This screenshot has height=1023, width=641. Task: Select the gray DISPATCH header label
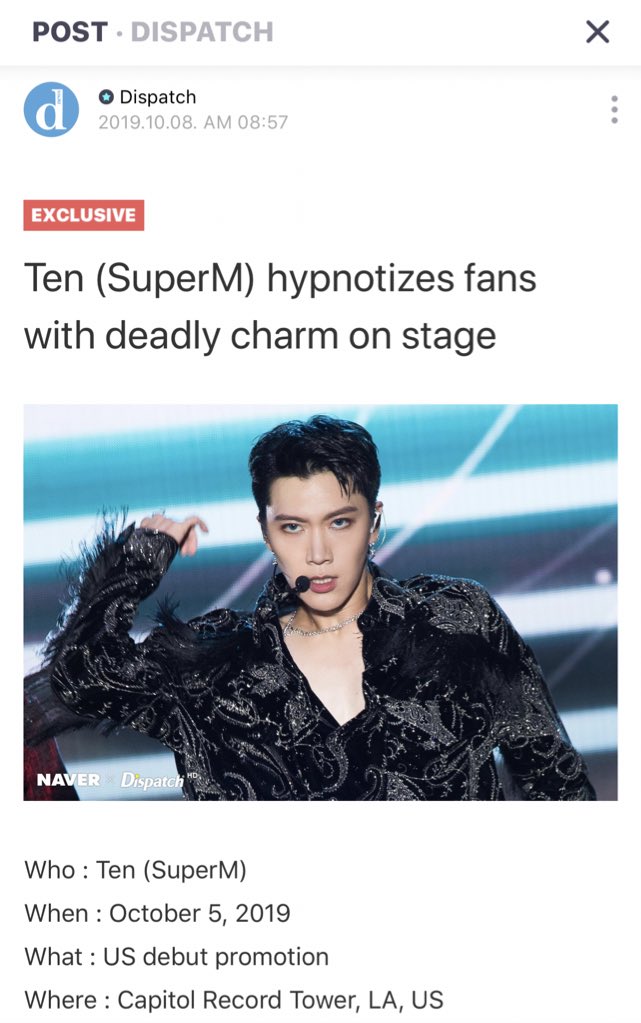(x=202, y=32)
